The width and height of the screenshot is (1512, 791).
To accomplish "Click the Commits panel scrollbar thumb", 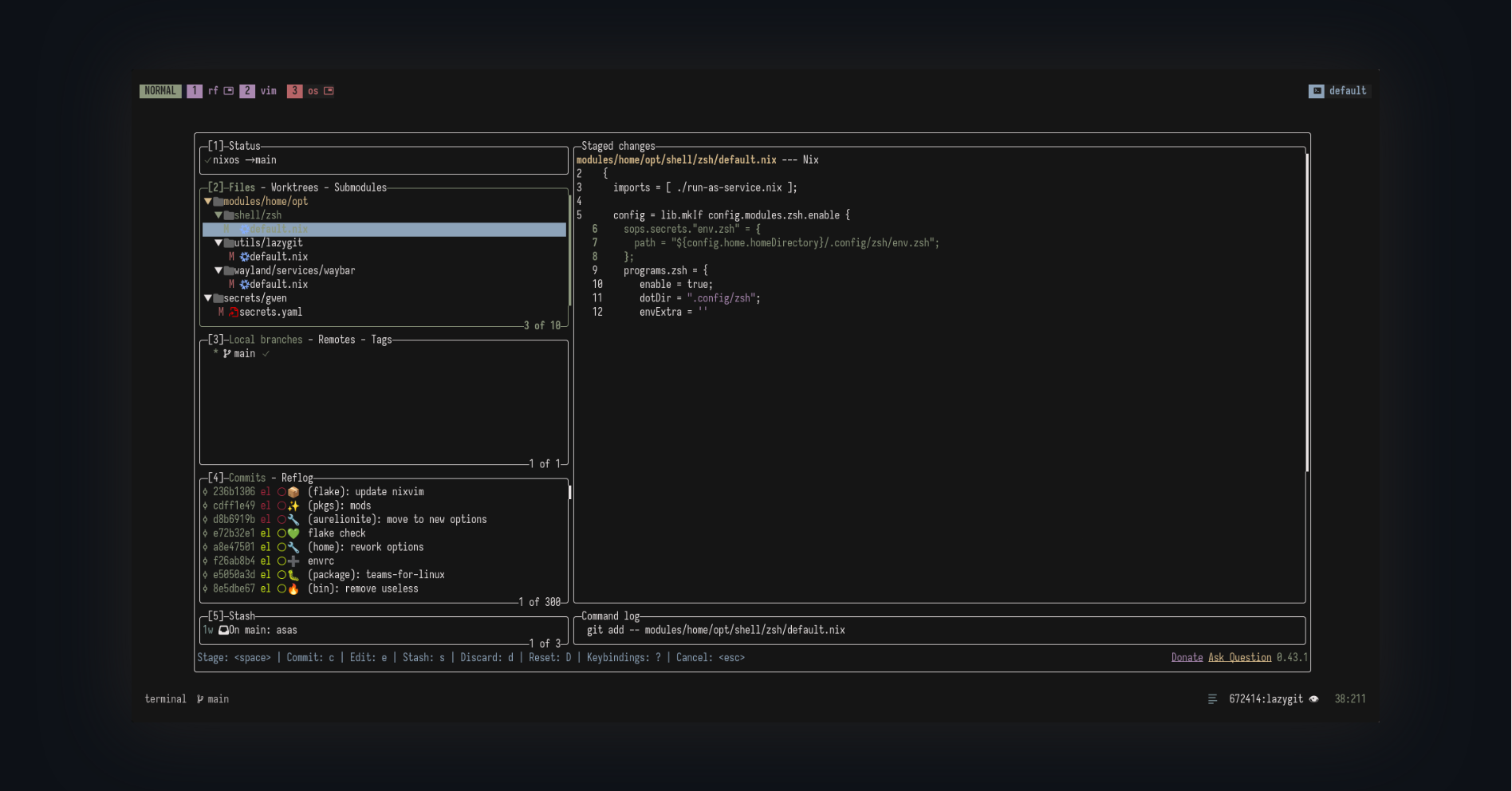I will (569, 492).
